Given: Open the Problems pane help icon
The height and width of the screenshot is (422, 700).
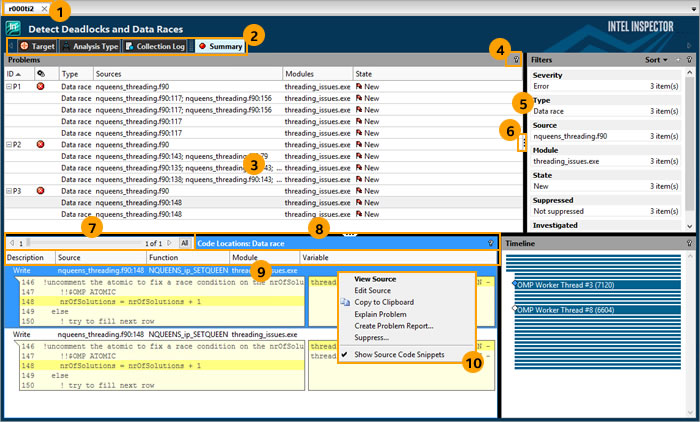Looking at the screenshot, I should tap(515, 60).
